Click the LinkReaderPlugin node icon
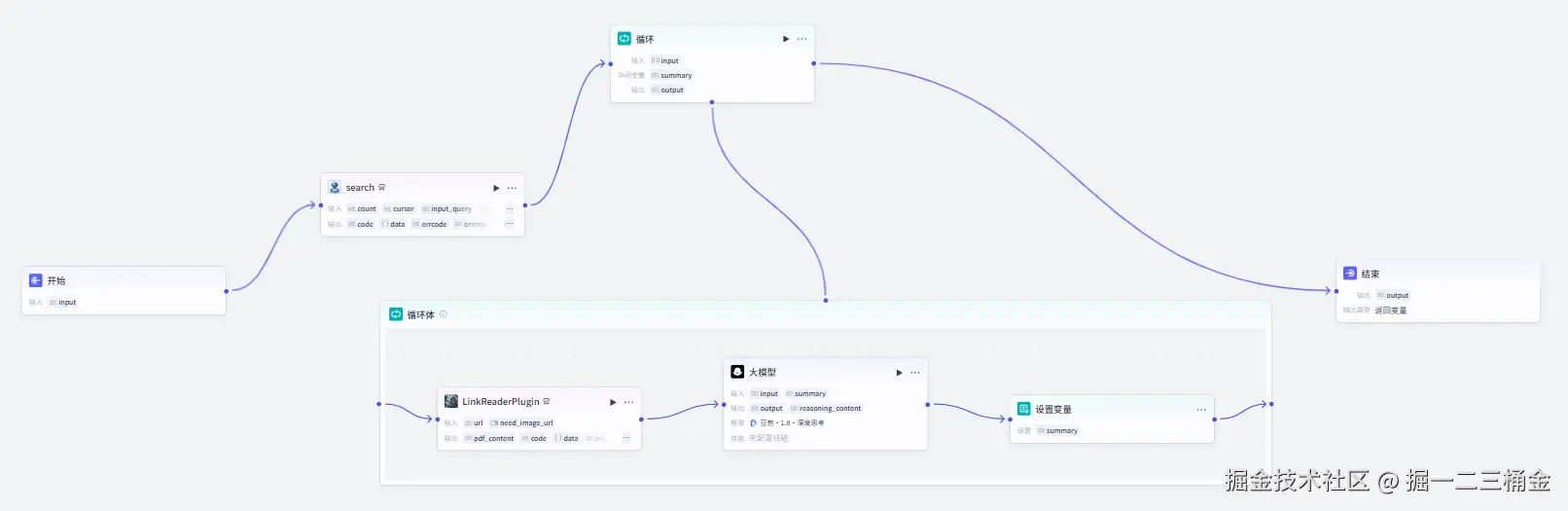The width and height of the screenshot is (1568, 511). point(451,401)
